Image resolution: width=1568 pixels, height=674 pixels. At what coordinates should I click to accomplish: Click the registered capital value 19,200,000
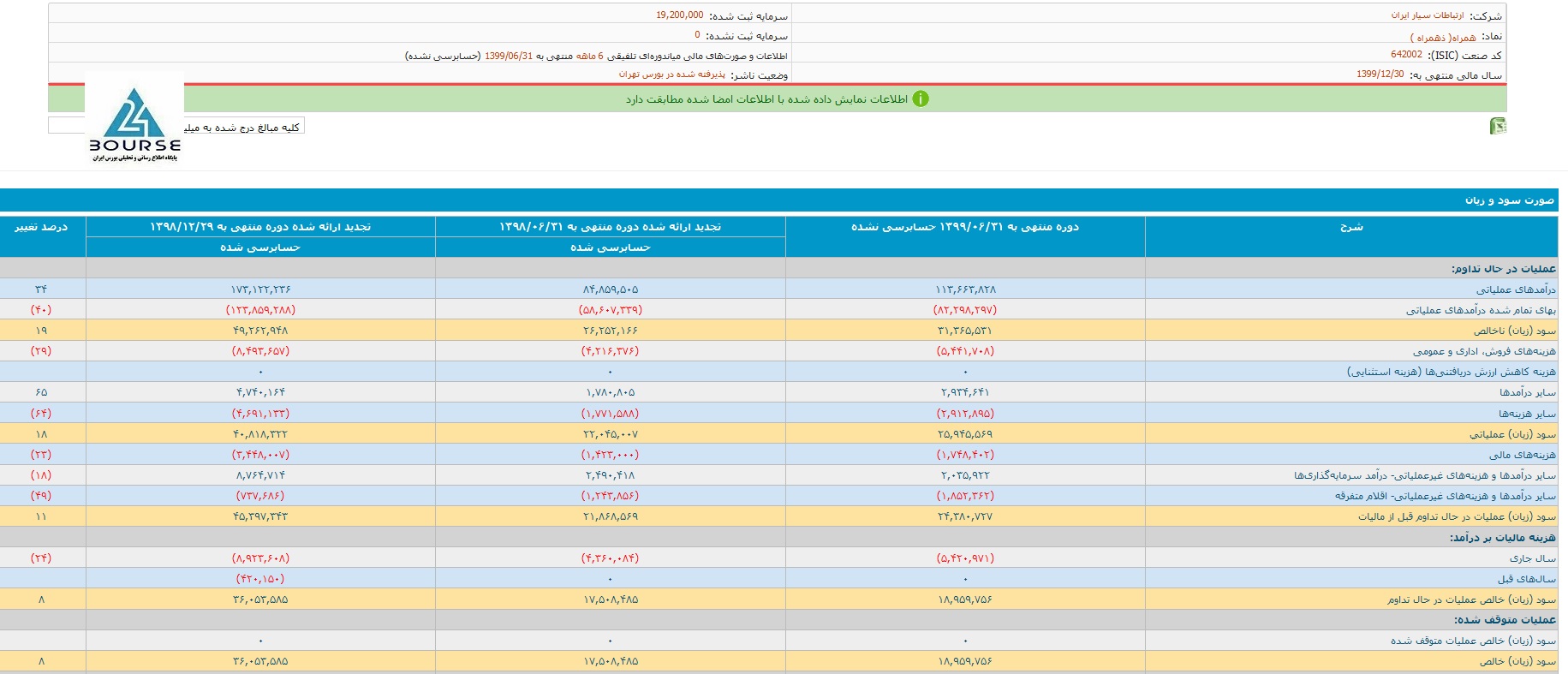coord(680,15)
